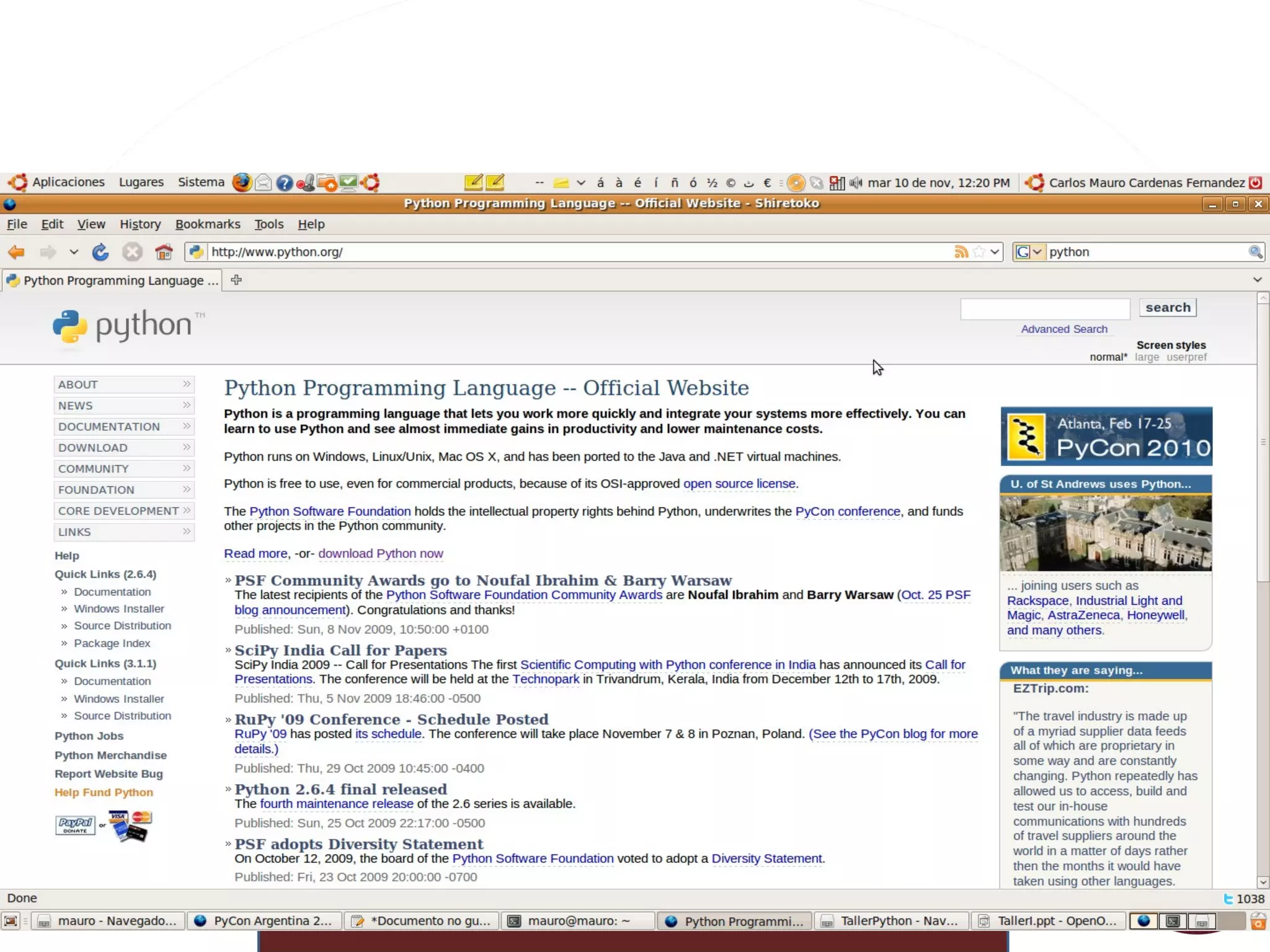Click the PayPal Donate icon
Image resolution: width=1270 pixels, height=952 pixels.
point(75,825)
